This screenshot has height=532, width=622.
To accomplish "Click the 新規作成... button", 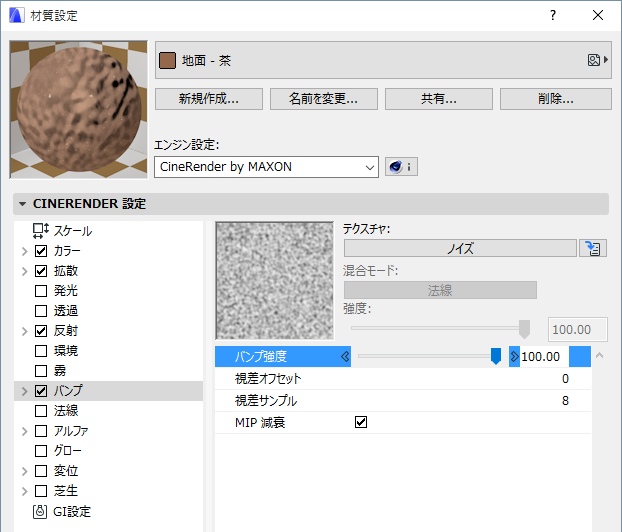I will coord(209,99).
